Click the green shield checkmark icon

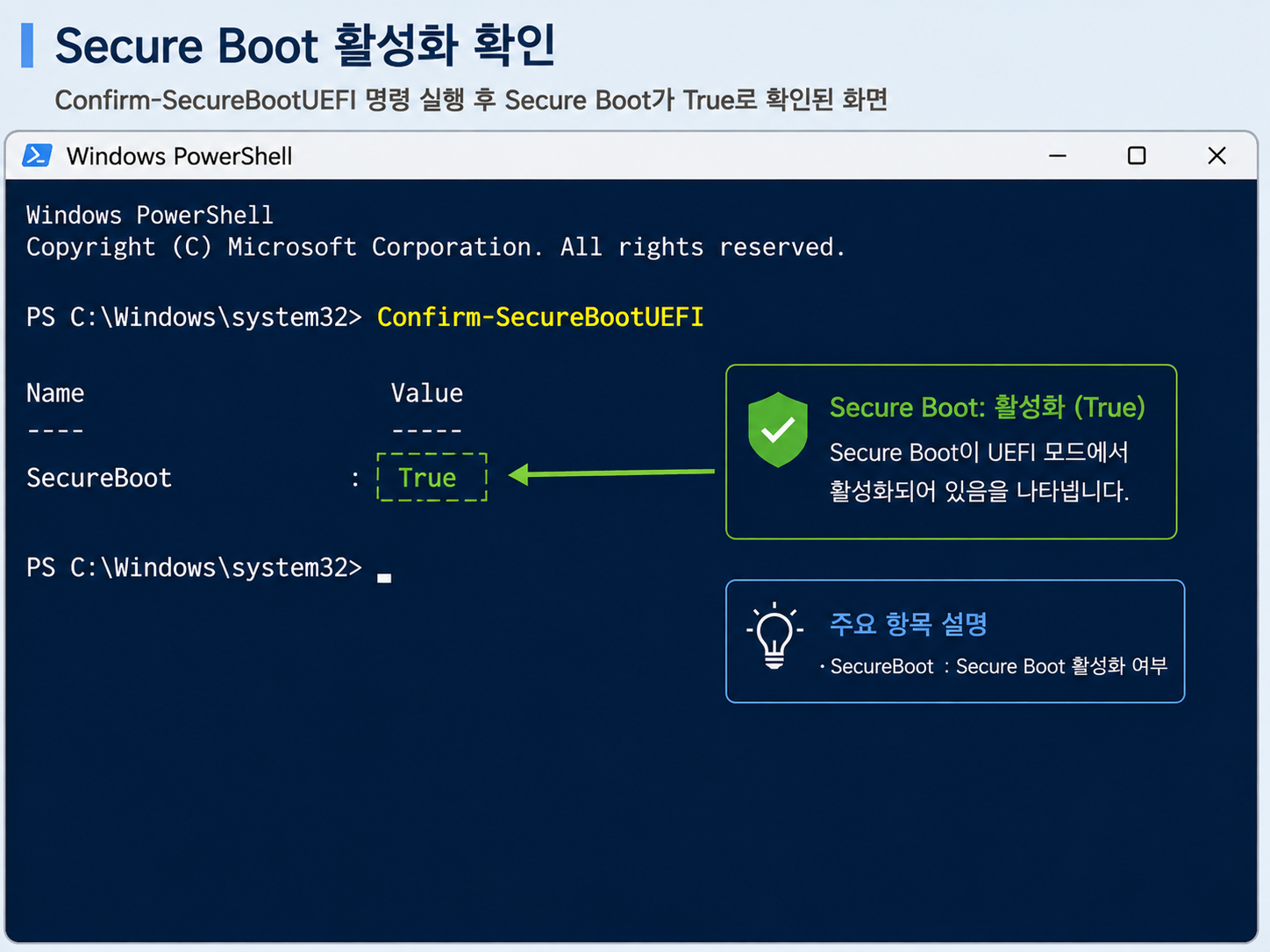coord(778,430)
